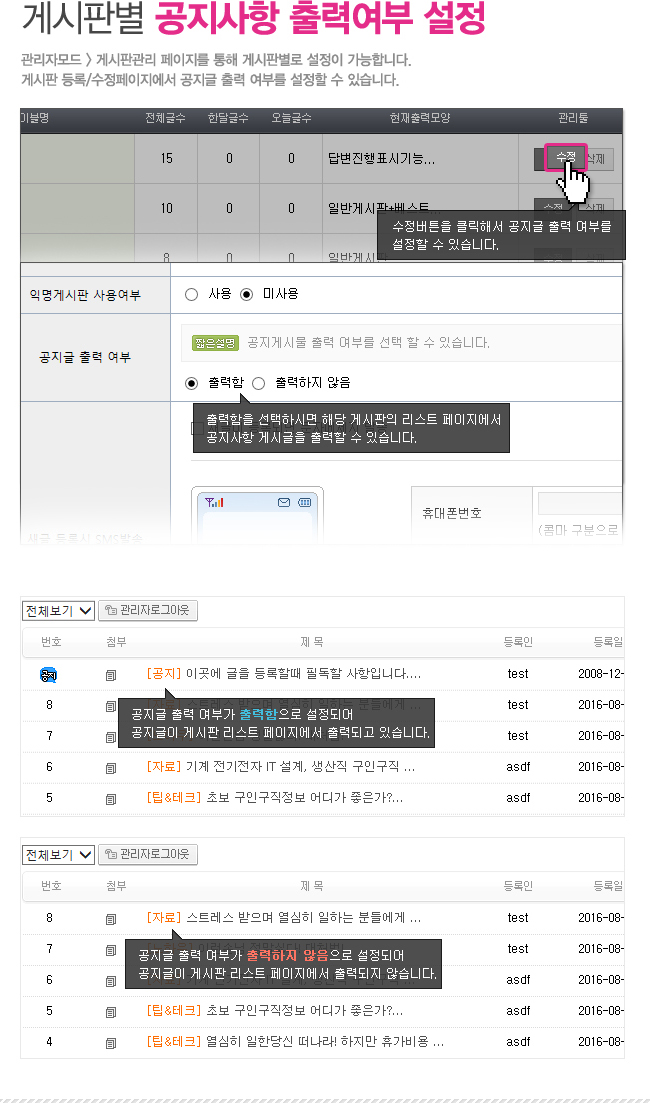Screen dimensions: 650x1104
Task: Open the post '이곳에 글을 등록할때 필독할 사항입니다....'
Action: coord(304,674)
